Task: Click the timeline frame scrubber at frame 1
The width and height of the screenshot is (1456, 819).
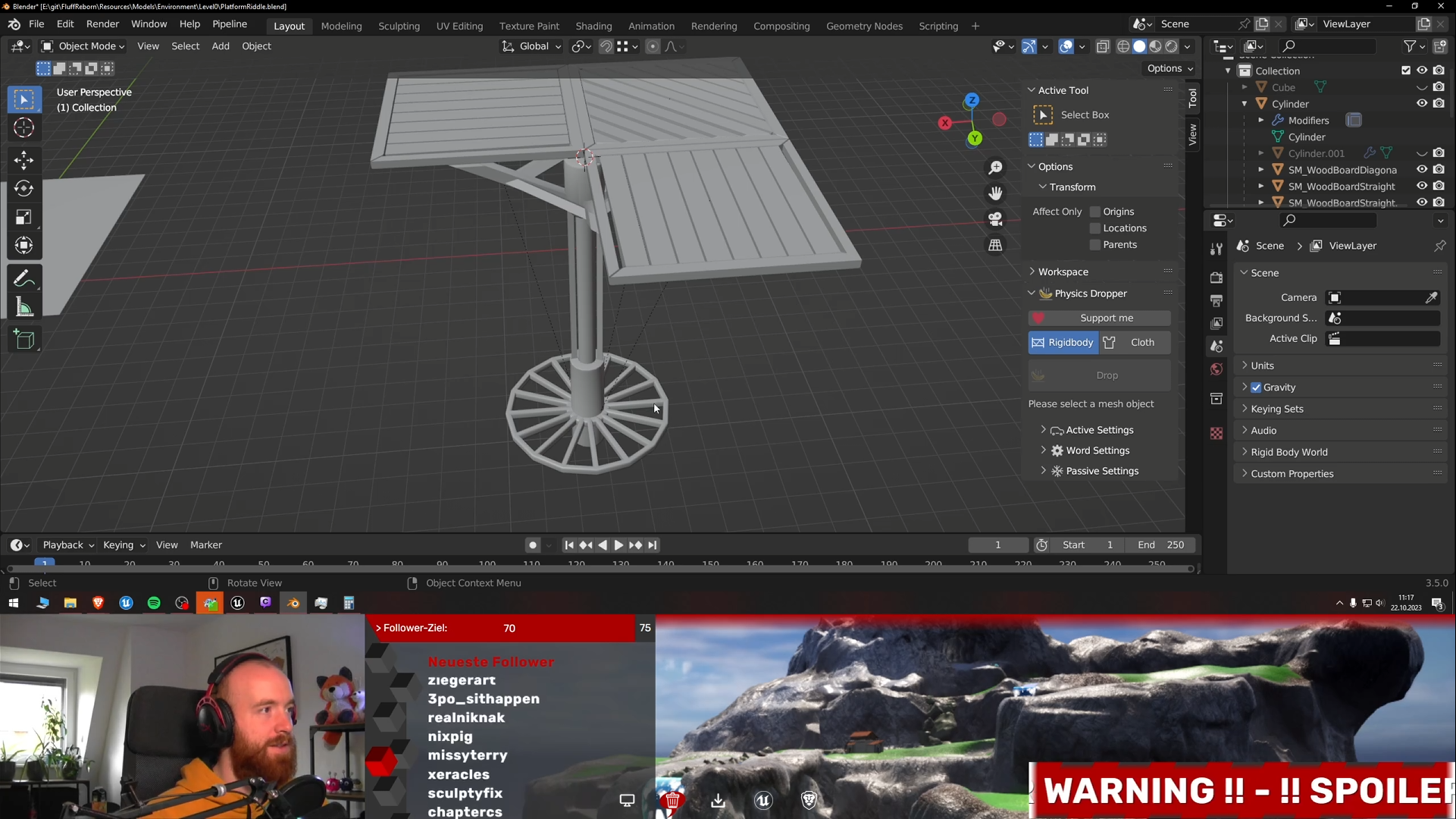Action: point(45,563)
